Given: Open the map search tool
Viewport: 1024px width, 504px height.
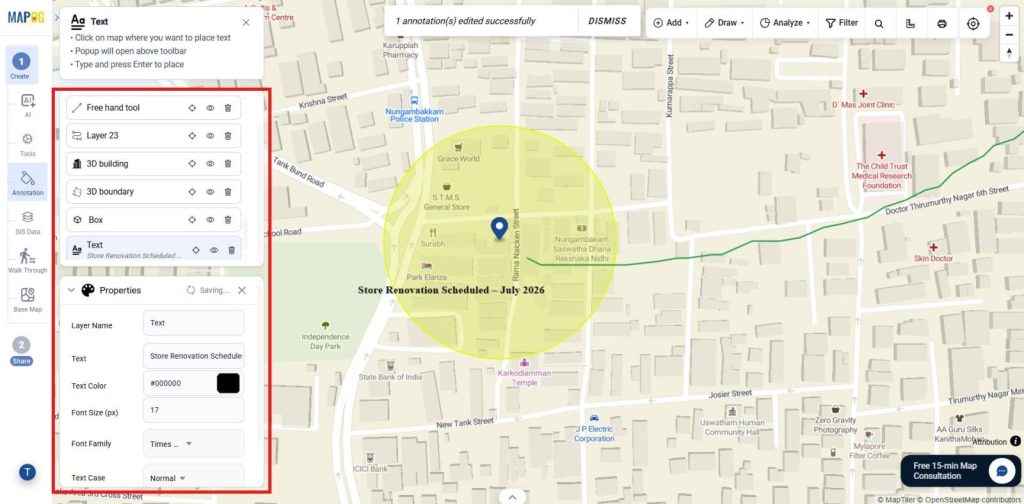Looking at the screenshot, I should 879,24.
